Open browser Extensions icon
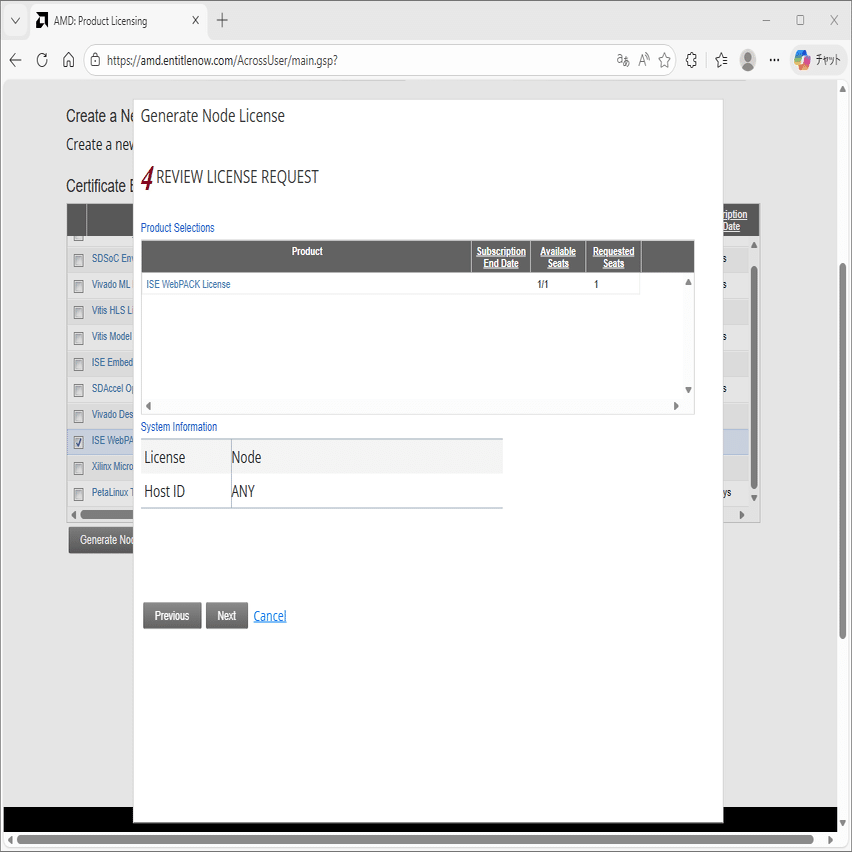 (691, 60)
